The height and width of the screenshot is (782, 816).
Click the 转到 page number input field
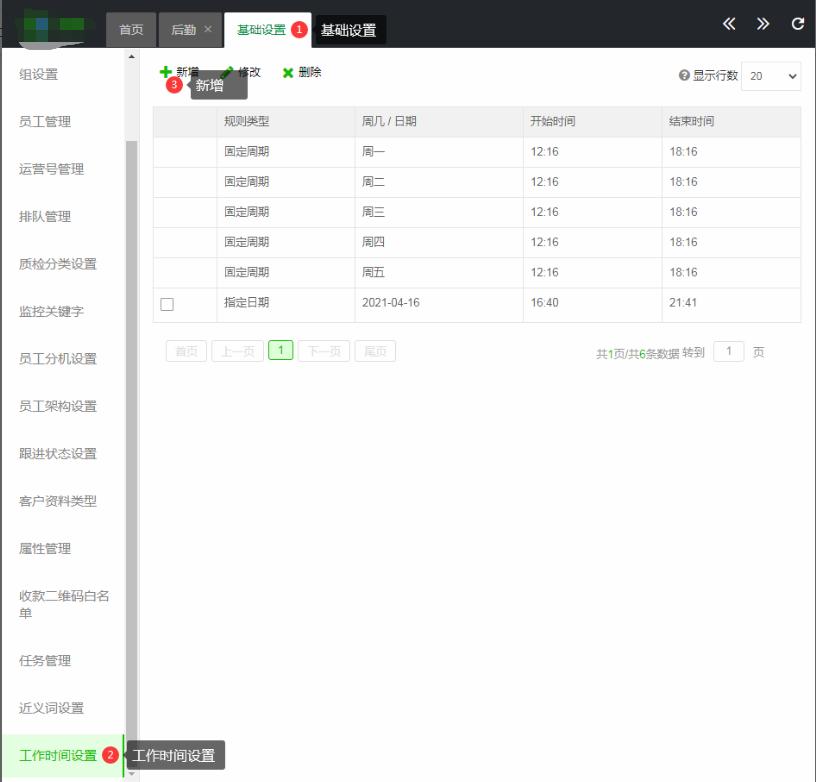728,351
